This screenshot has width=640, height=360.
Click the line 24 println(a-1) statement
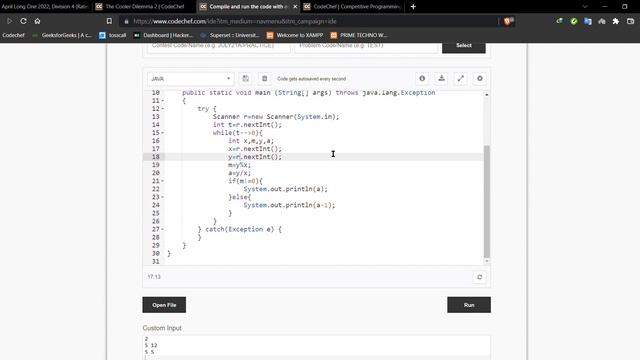coord(289,205)
